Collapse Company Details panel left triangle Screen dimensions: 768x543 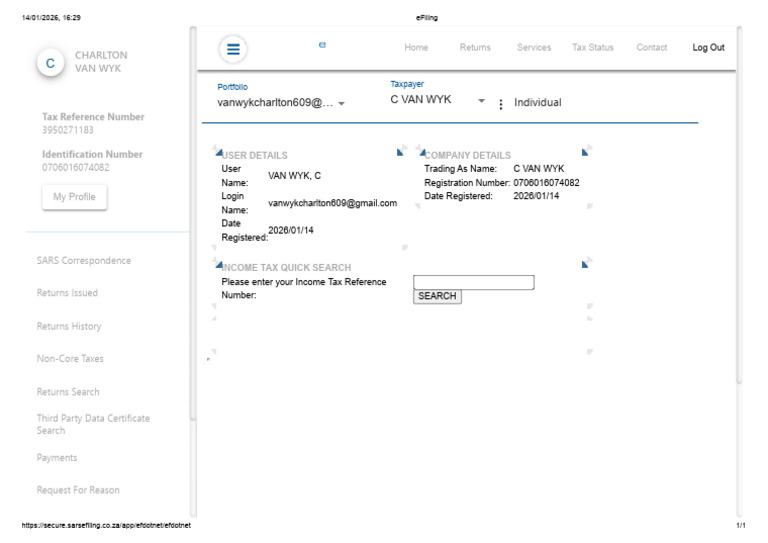422,152
